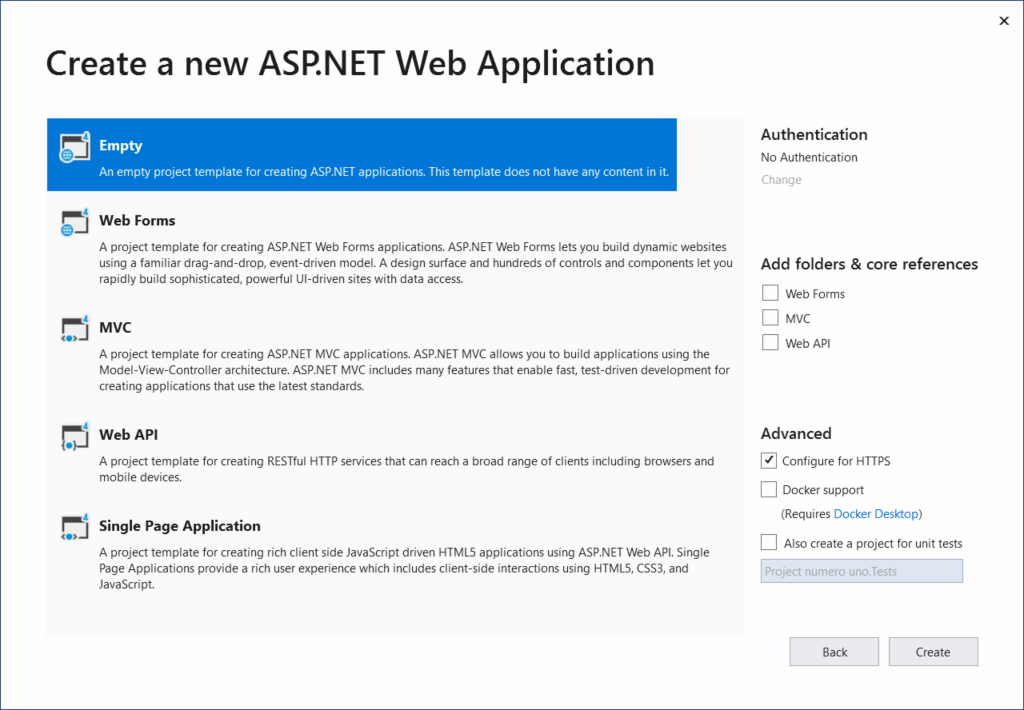The image size is (1024, 710).
Task: Enable the Web Forms folders checkbox
Action: pos(770,293)
